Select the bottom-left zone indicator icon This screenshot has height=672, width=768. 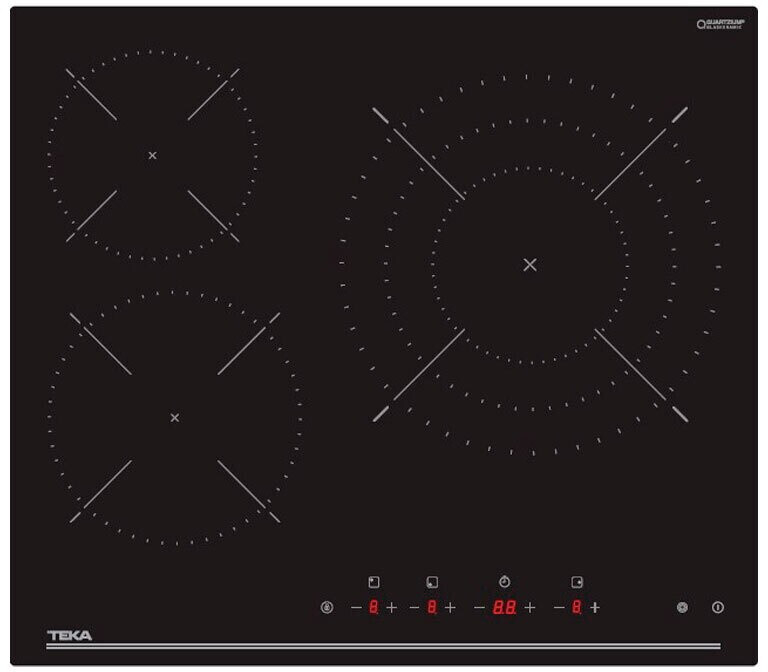tap(432, 581)
